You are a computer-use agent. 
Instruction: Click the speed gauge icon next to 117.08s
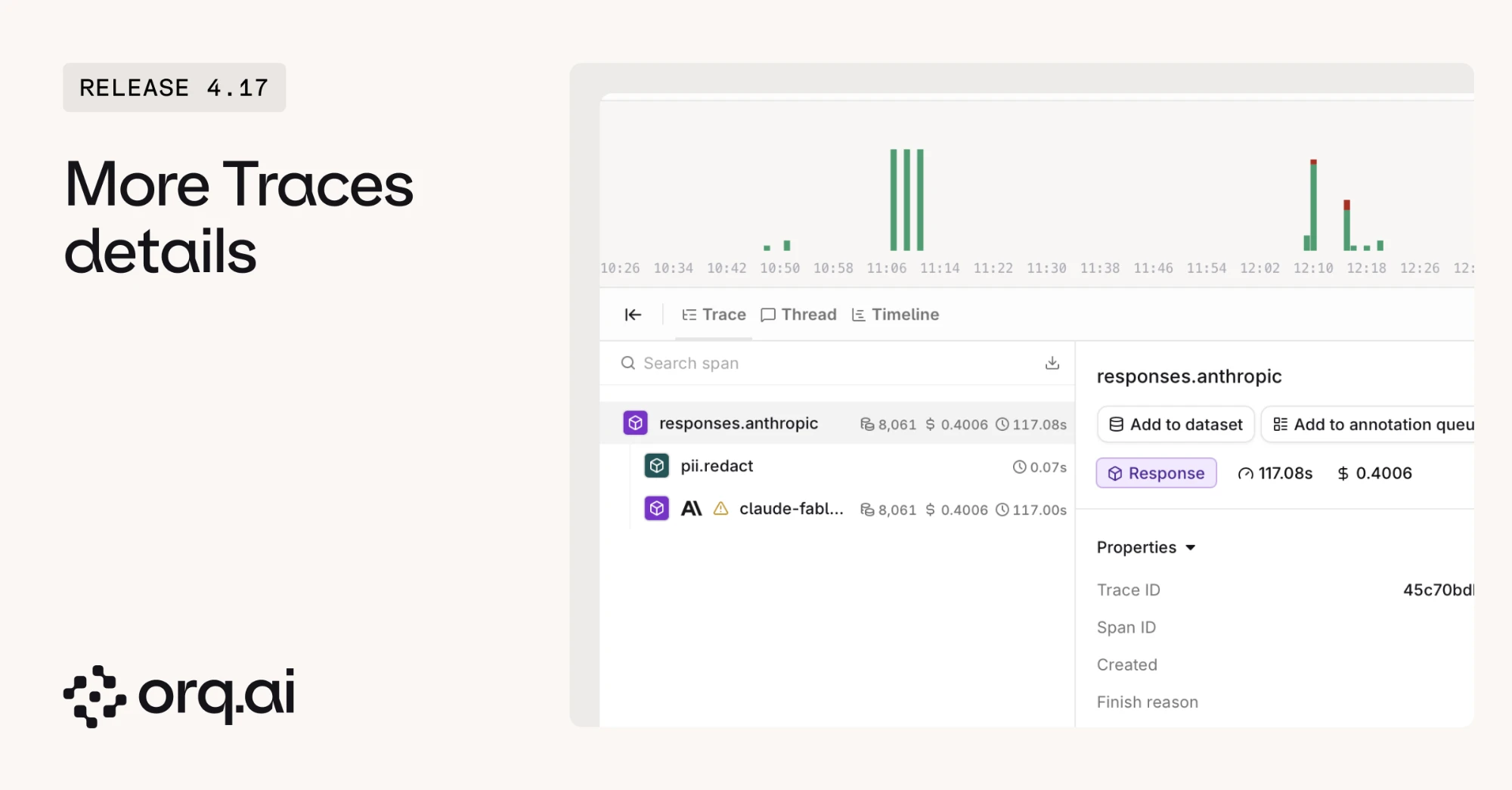(x=1245, y=473)
